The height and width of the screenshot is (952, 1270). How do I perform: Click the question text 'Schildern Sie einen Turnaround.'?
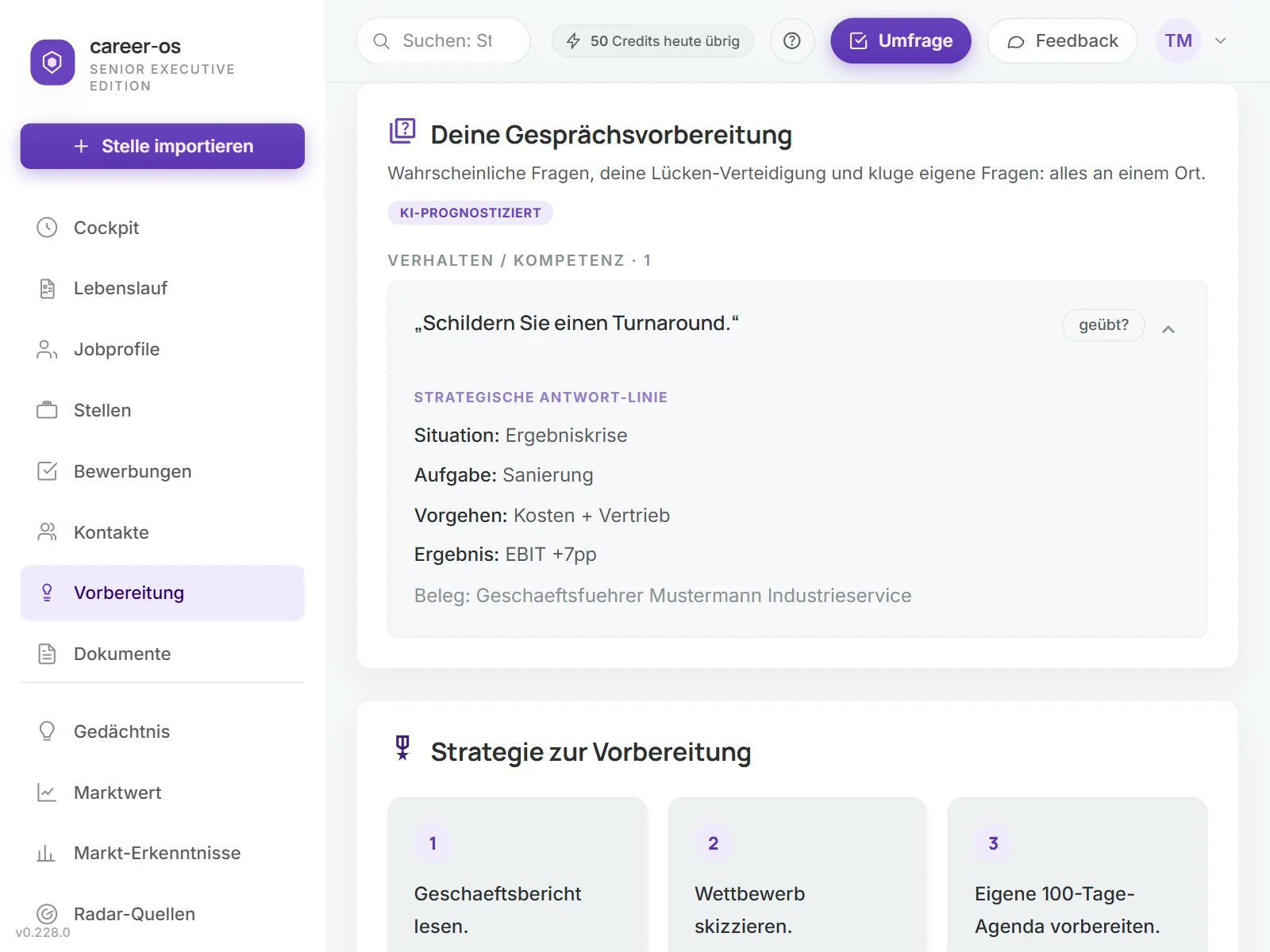tap(576, 324)
